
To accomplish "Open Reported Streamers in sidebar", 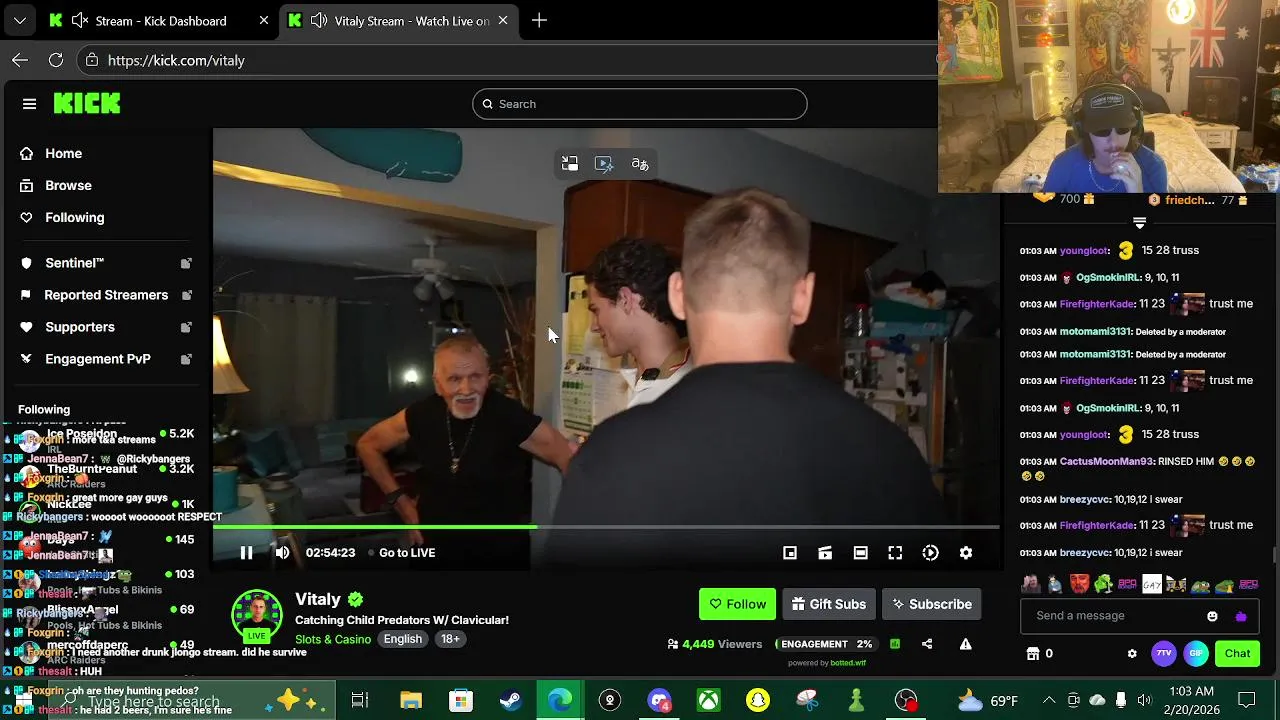I will pos(106,295).
